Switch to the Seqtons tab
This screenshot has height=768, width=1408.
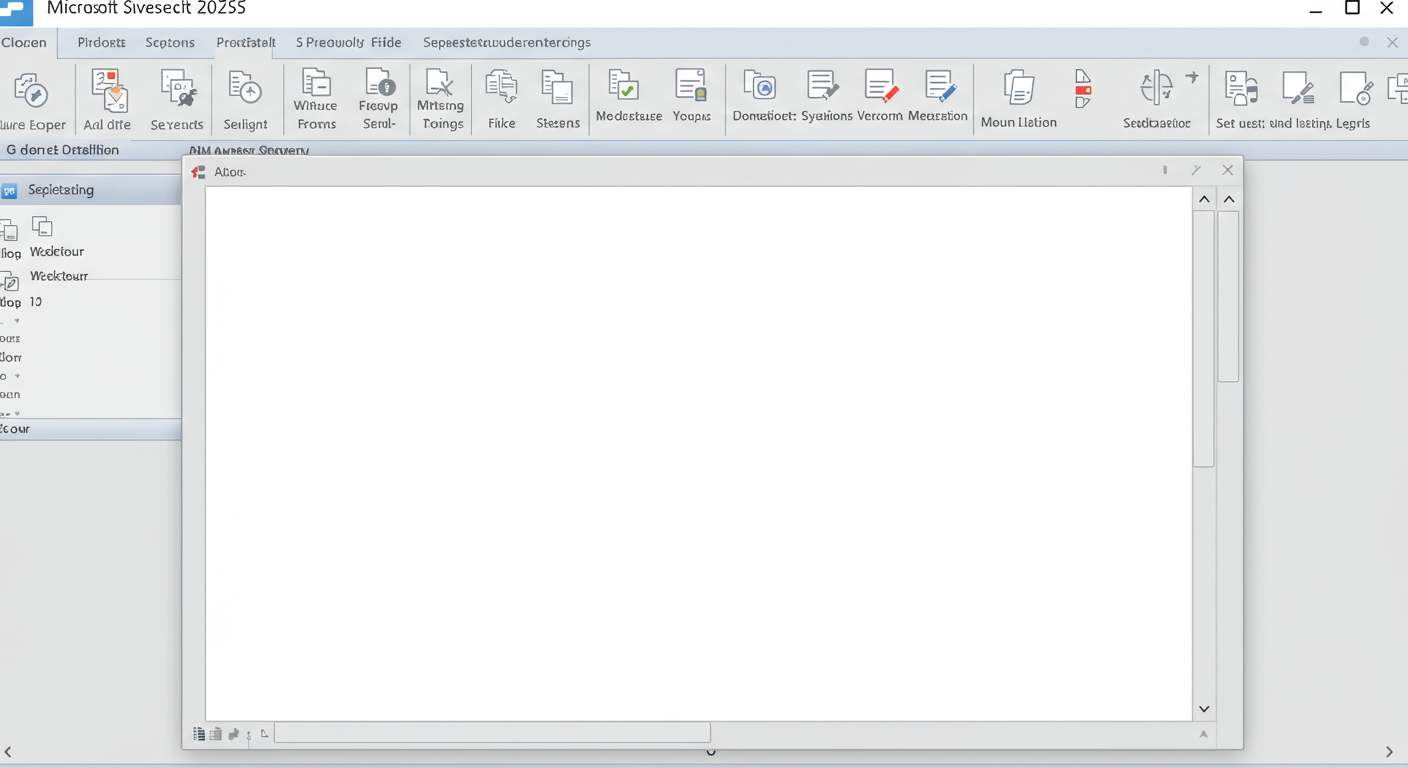click(x=170, y=42)
